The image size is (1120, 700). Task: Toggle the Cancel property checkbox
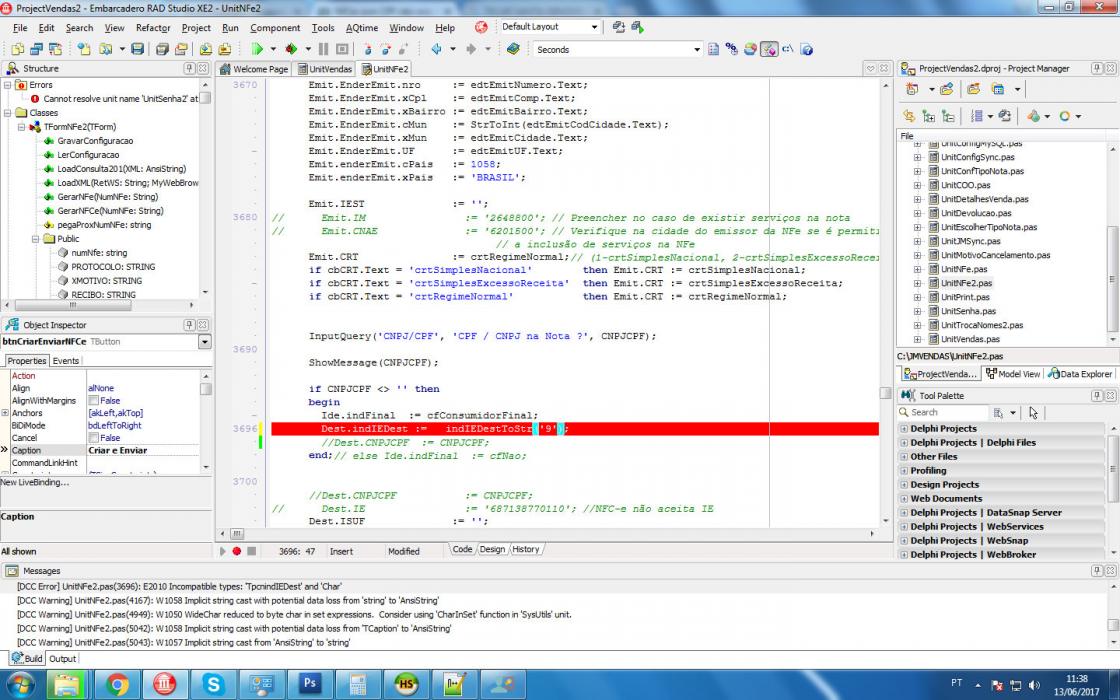pos(94,438)
